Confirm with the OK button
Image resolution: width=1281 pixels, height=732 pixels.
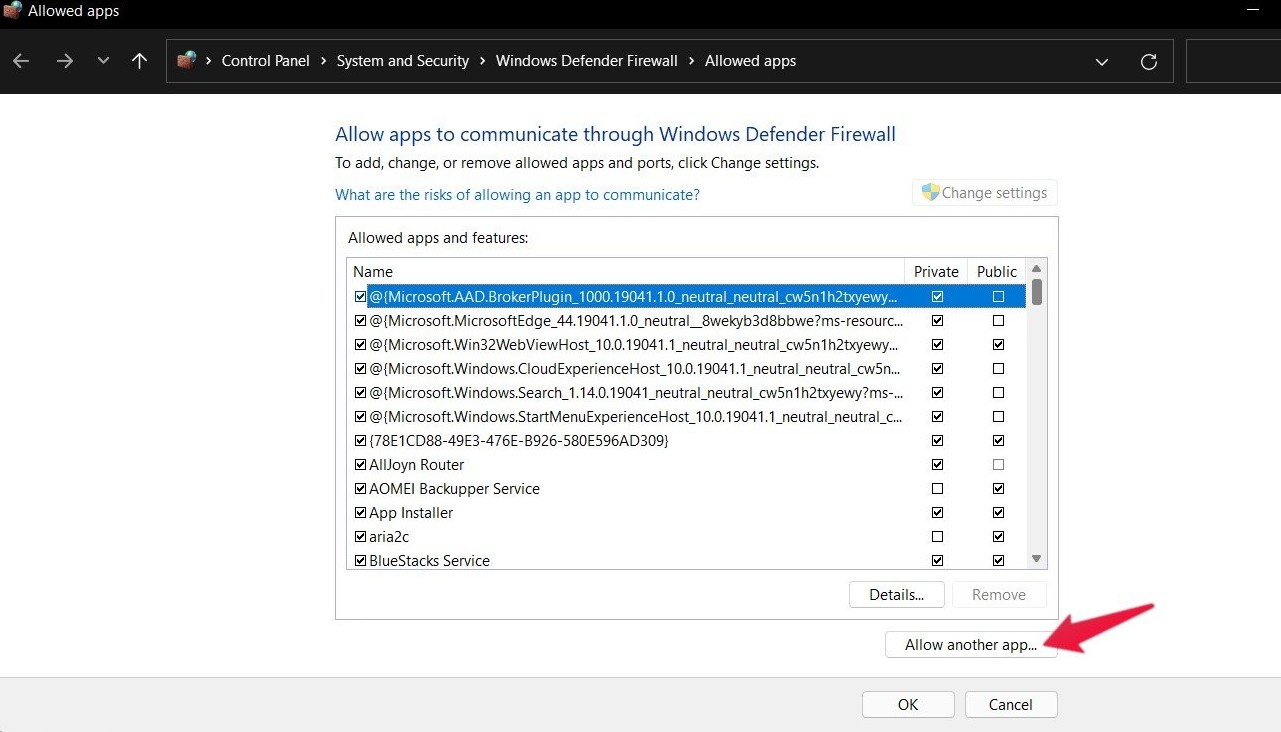point(908,705)
